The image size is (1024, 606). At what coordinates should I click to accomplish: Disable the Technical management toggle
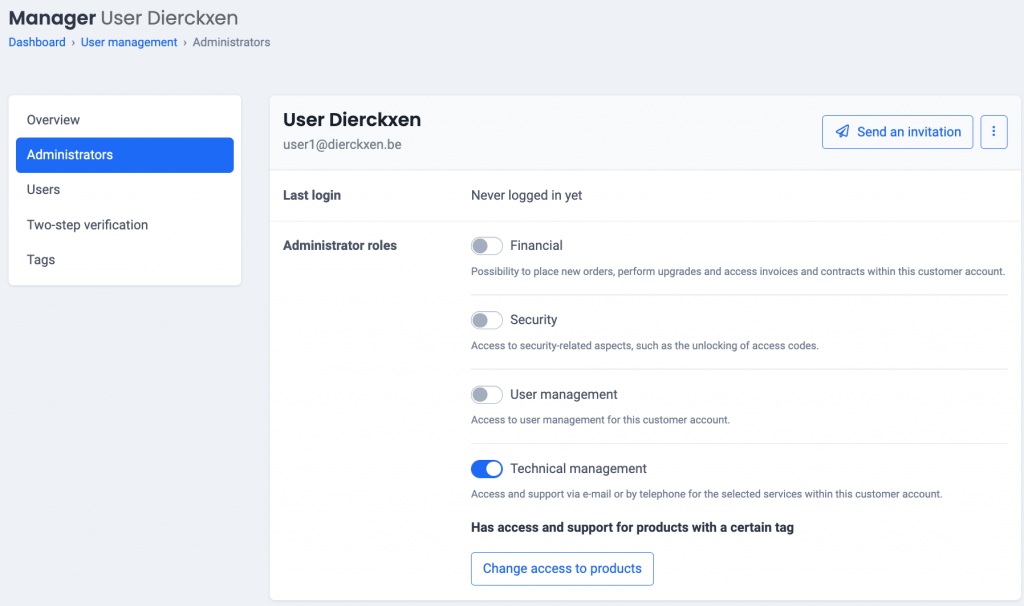click(x=487, y=469)
